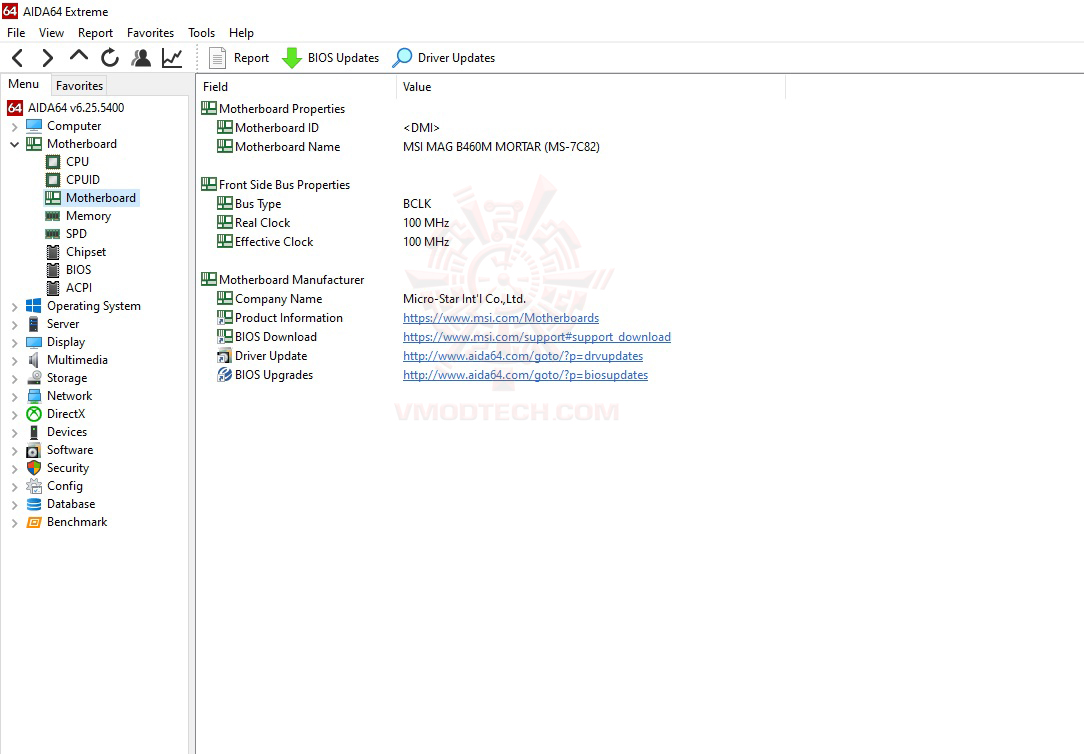The image size is (1084, 754).
Task: Switch to the Favorites tab
Action: [79, 85]
